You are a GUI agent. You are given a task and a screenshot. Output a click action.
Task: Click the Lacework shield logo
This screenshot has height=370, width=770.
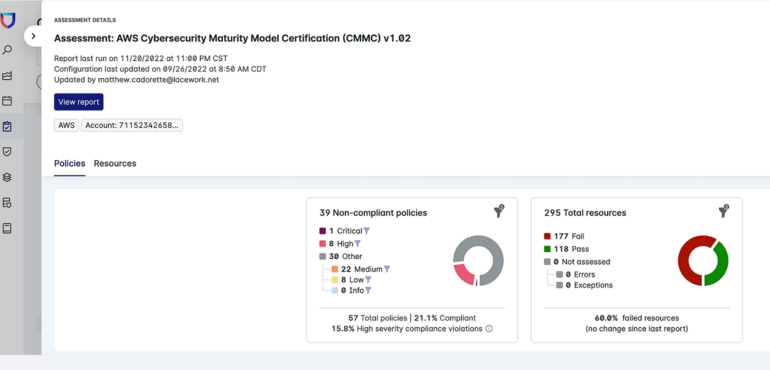pos(8,21)
